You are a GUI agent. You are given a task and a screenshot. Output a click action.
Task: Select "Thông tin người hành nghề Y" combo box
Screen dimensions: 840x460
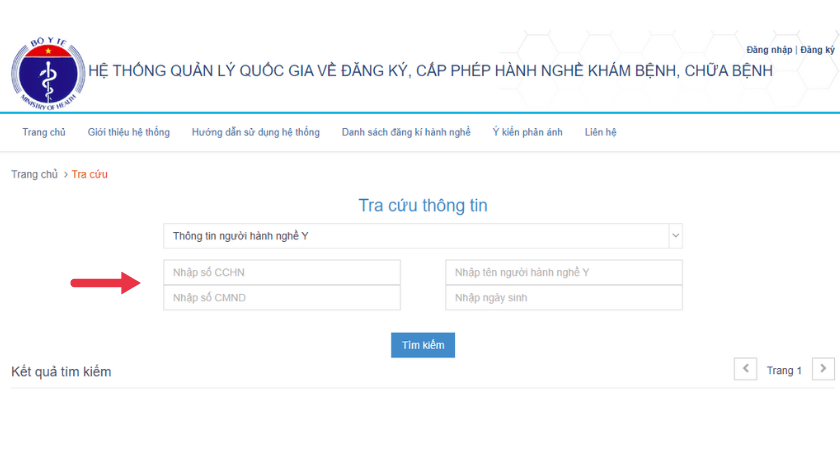423,236
